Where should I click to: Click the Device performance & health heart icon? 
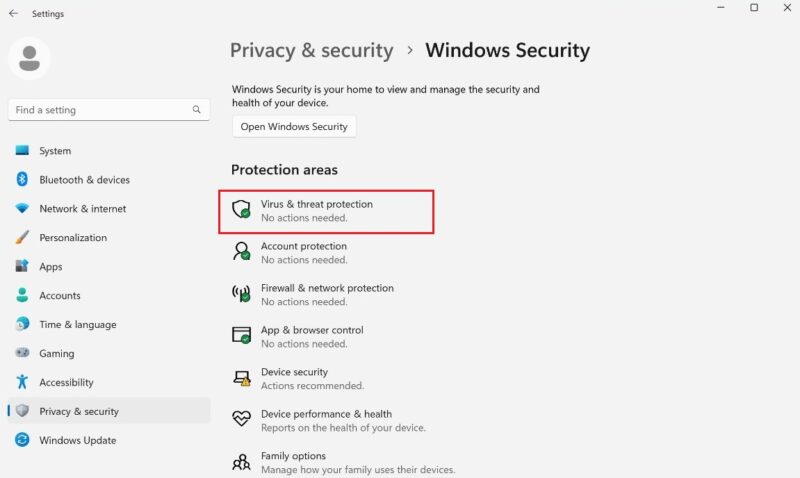point(241,420)
